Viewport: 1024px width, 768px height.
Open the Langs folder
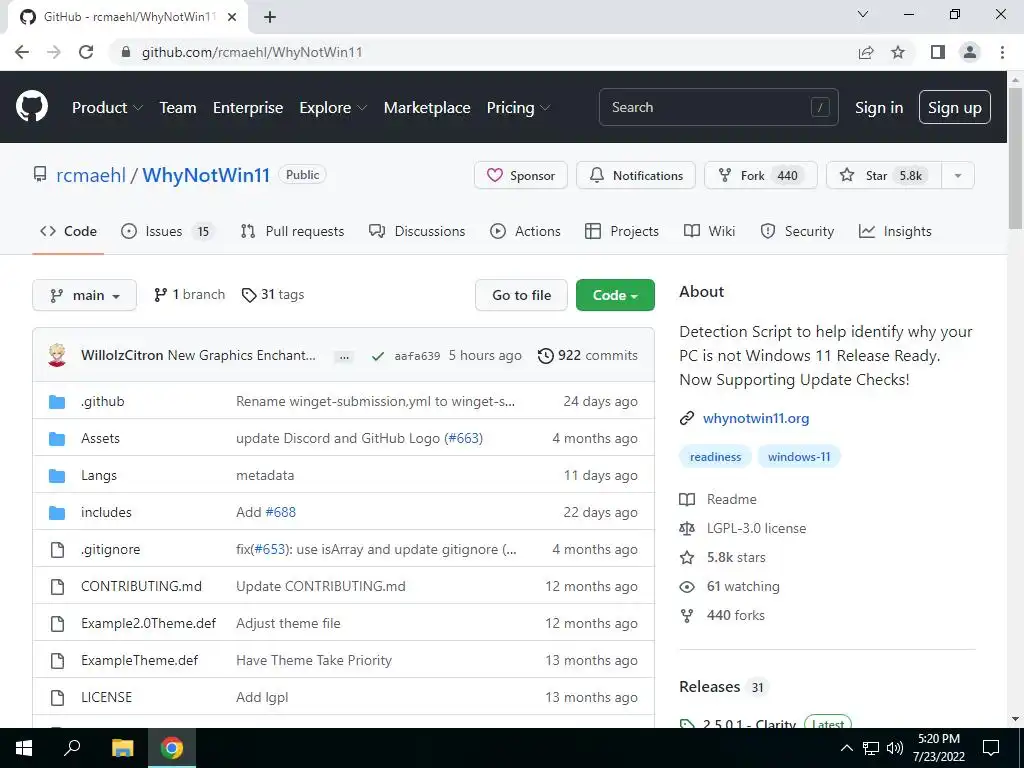[x=99, y=475]
